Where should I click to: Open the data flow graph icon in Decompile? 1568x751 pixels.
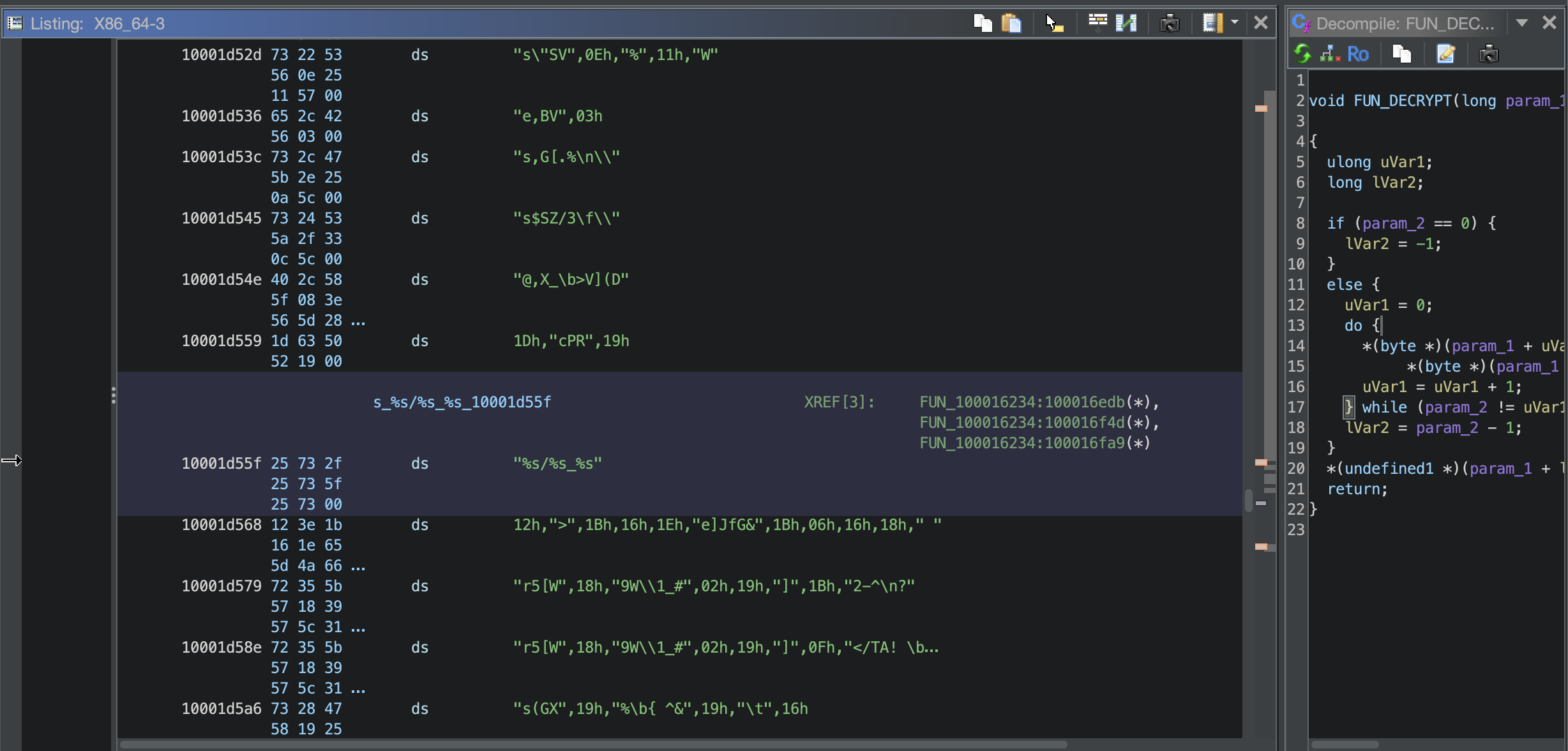[1331, 54]
